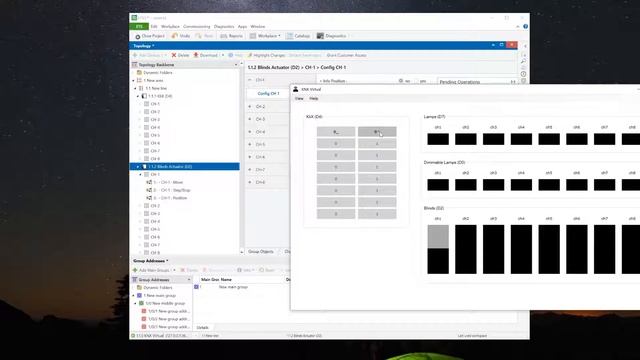The width and height of the screenshot is (640, 360).
Task: Click the red Delete icon in Topology toolbar
Action: [174, 55]
